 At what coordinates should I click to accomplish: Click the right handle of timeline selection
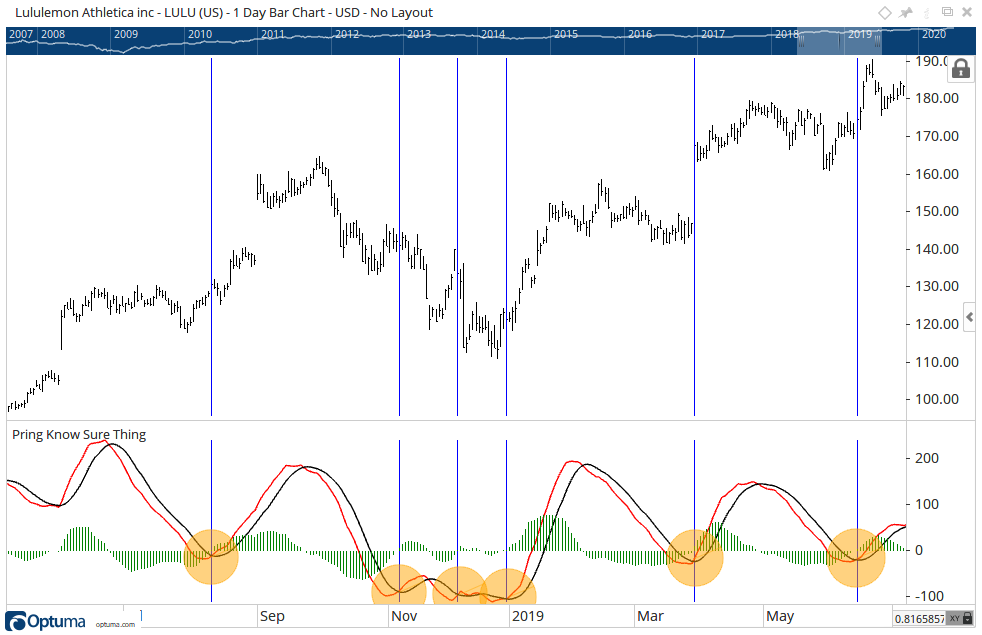[877, 41]
